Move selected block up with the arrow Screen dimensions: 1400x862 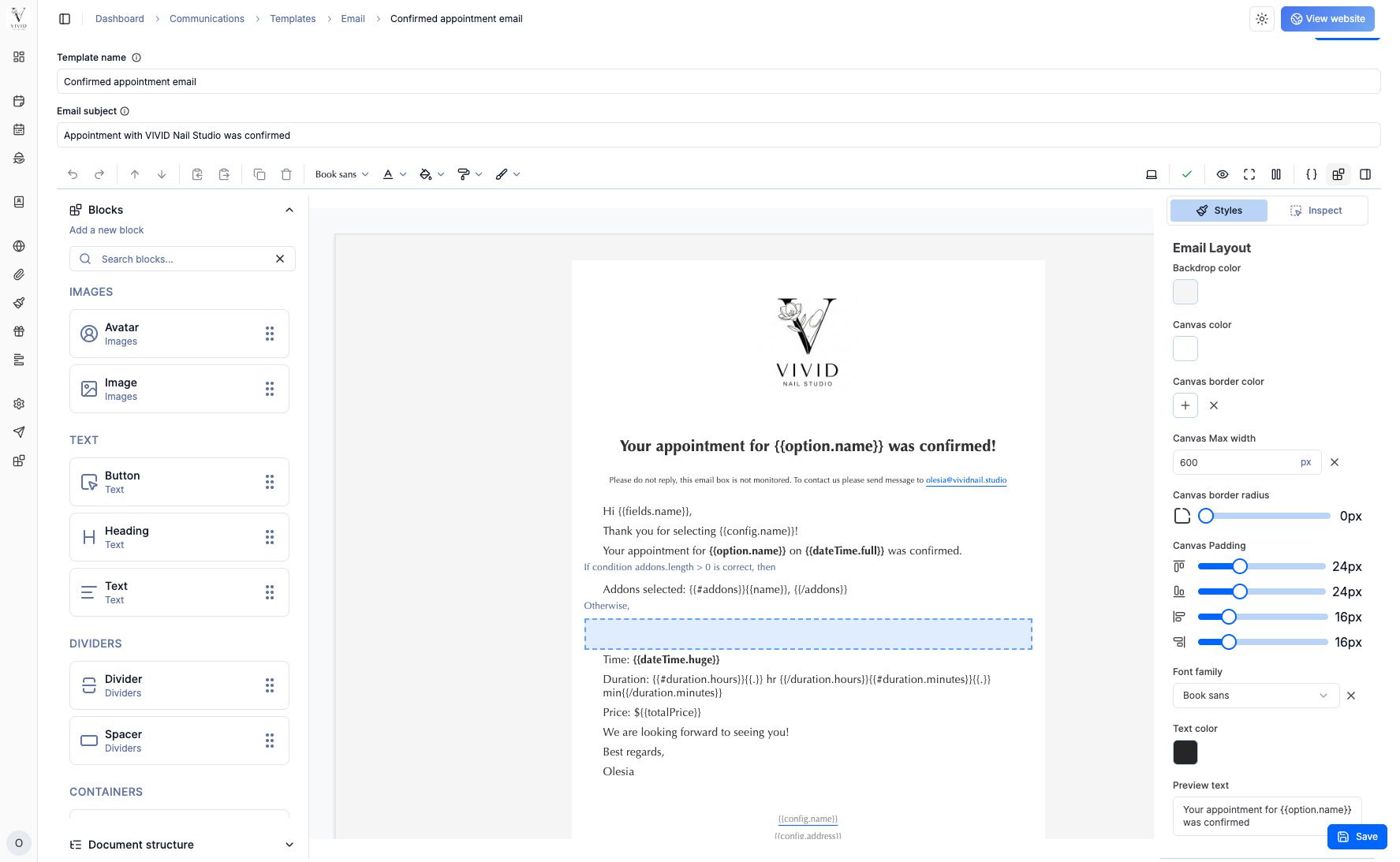[x=135, y=174]
